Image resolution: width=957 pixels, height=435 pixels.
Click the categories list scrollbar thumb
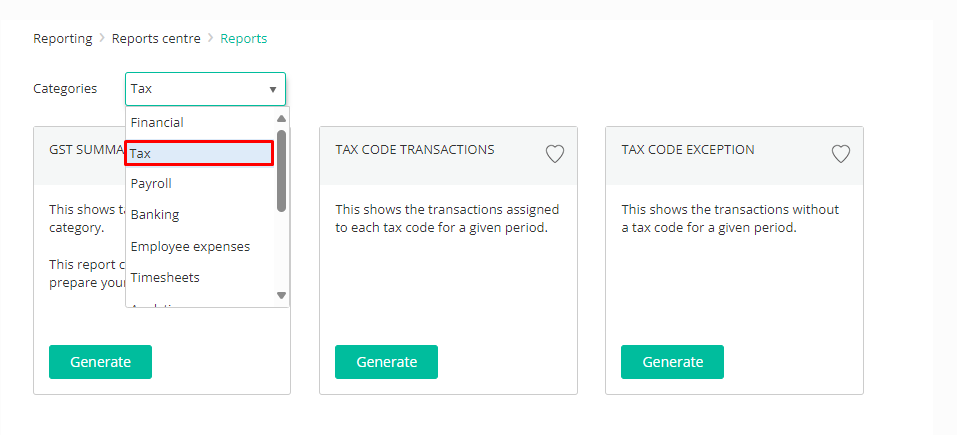pos(281,171)
